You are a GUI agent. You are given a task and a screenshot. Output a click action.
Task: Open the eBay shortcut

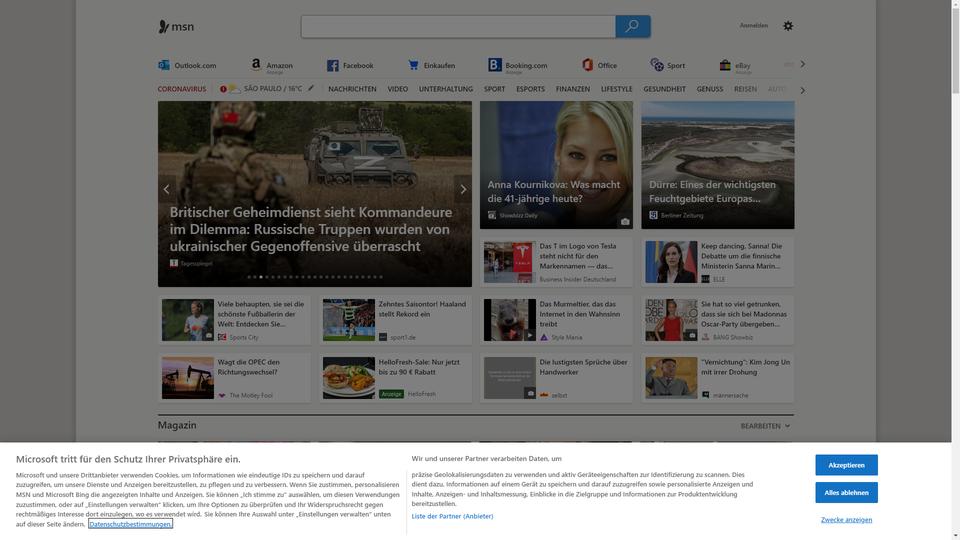pyautogui.click(x=735, y=66)
